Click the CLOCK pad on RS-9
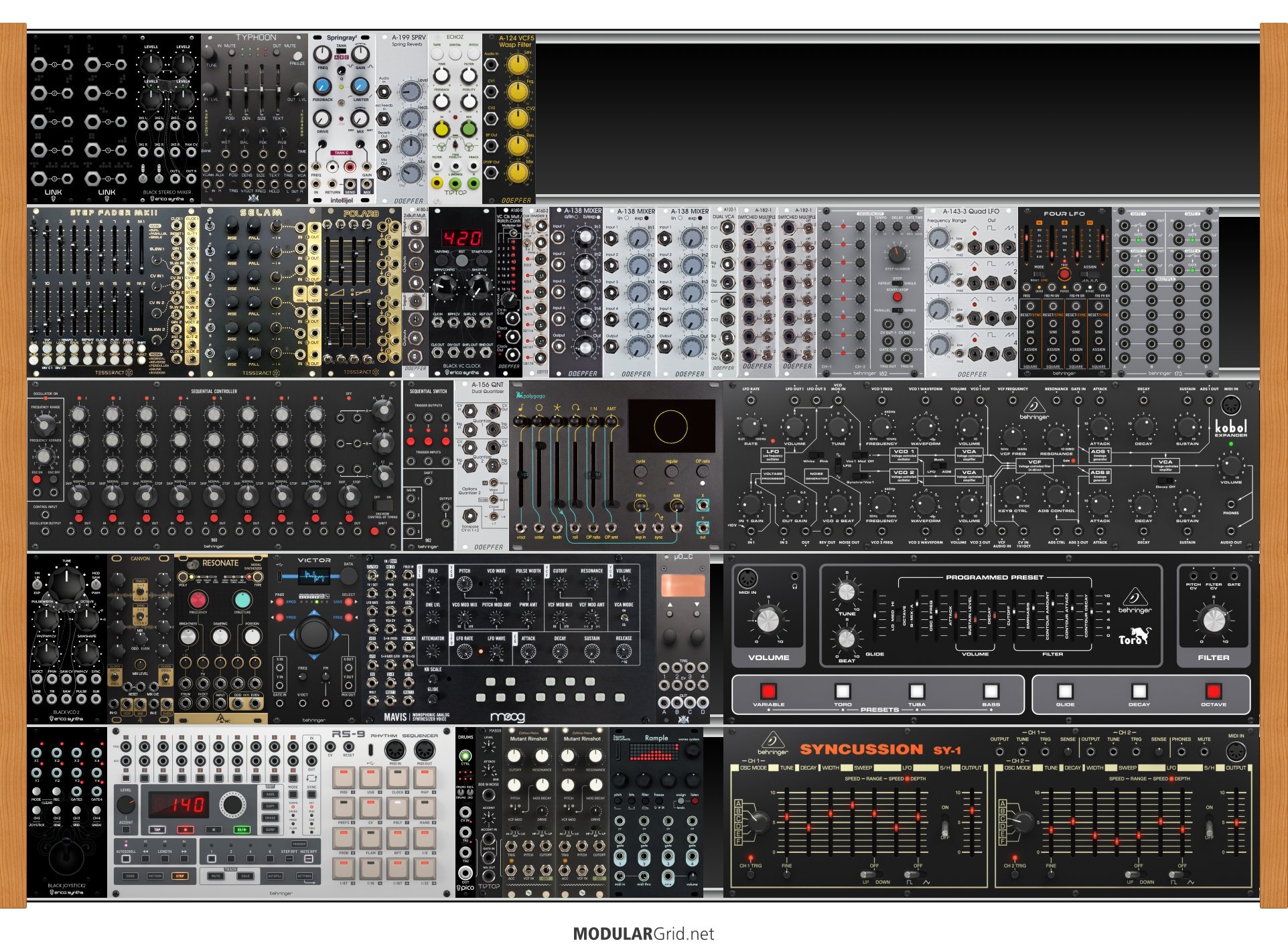This screenshot has height=948, width=1288. pyautogui.click(x=398, y=778)
